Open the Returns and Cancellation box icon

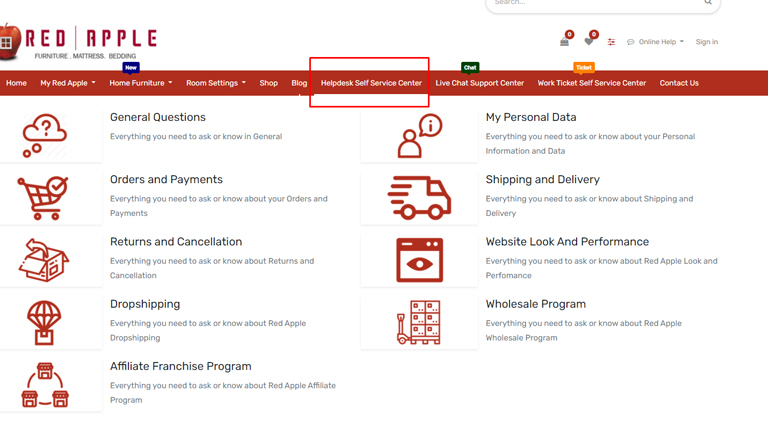[44, 260]
